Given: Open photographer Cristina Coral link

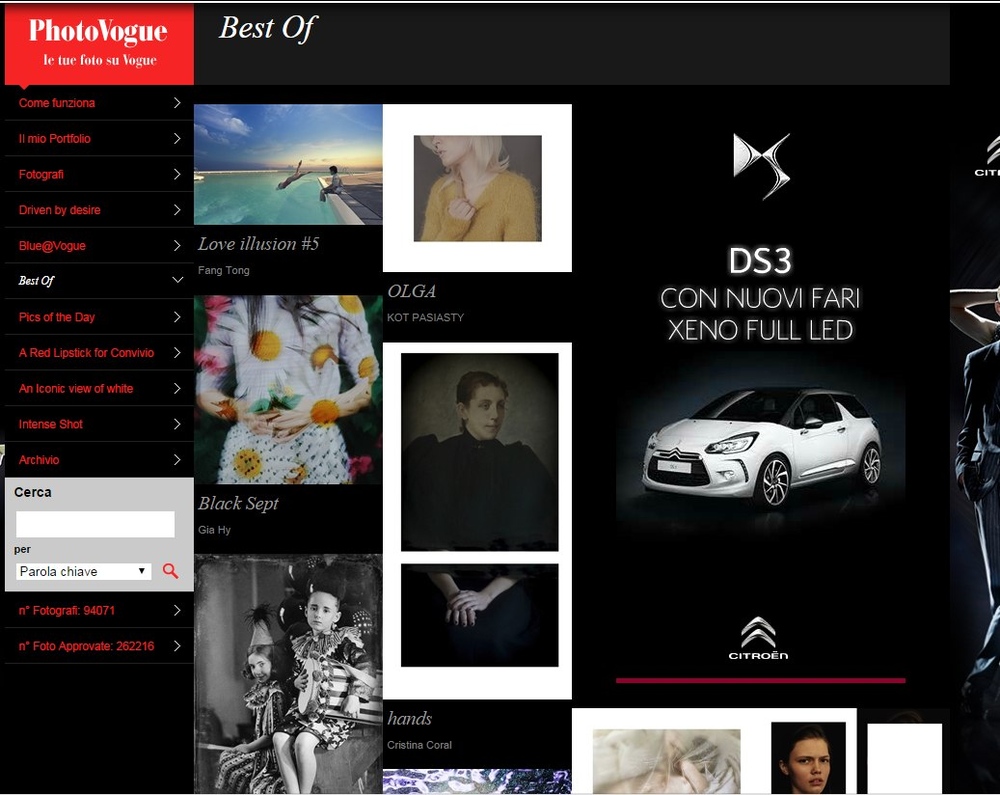Looking at the screenshot, I should coord(419,745).
